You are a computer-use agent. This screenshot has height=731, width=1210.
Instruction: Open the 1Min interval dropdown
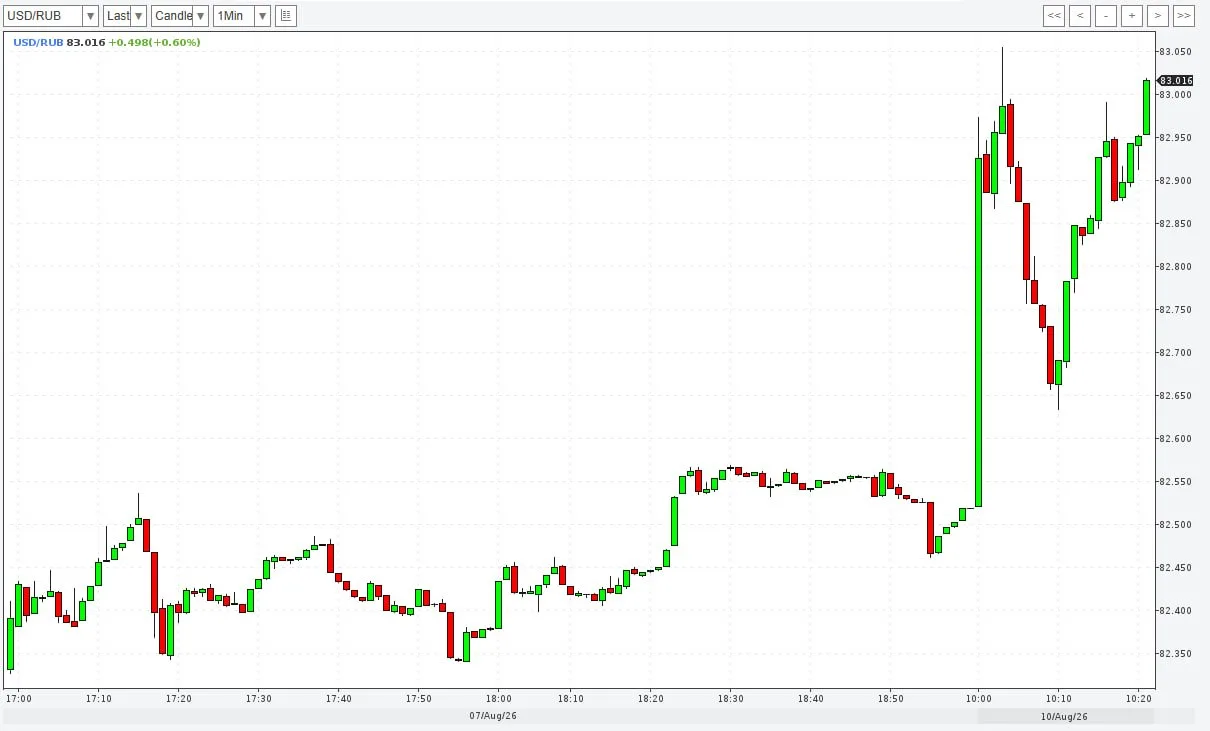[242, 16]
